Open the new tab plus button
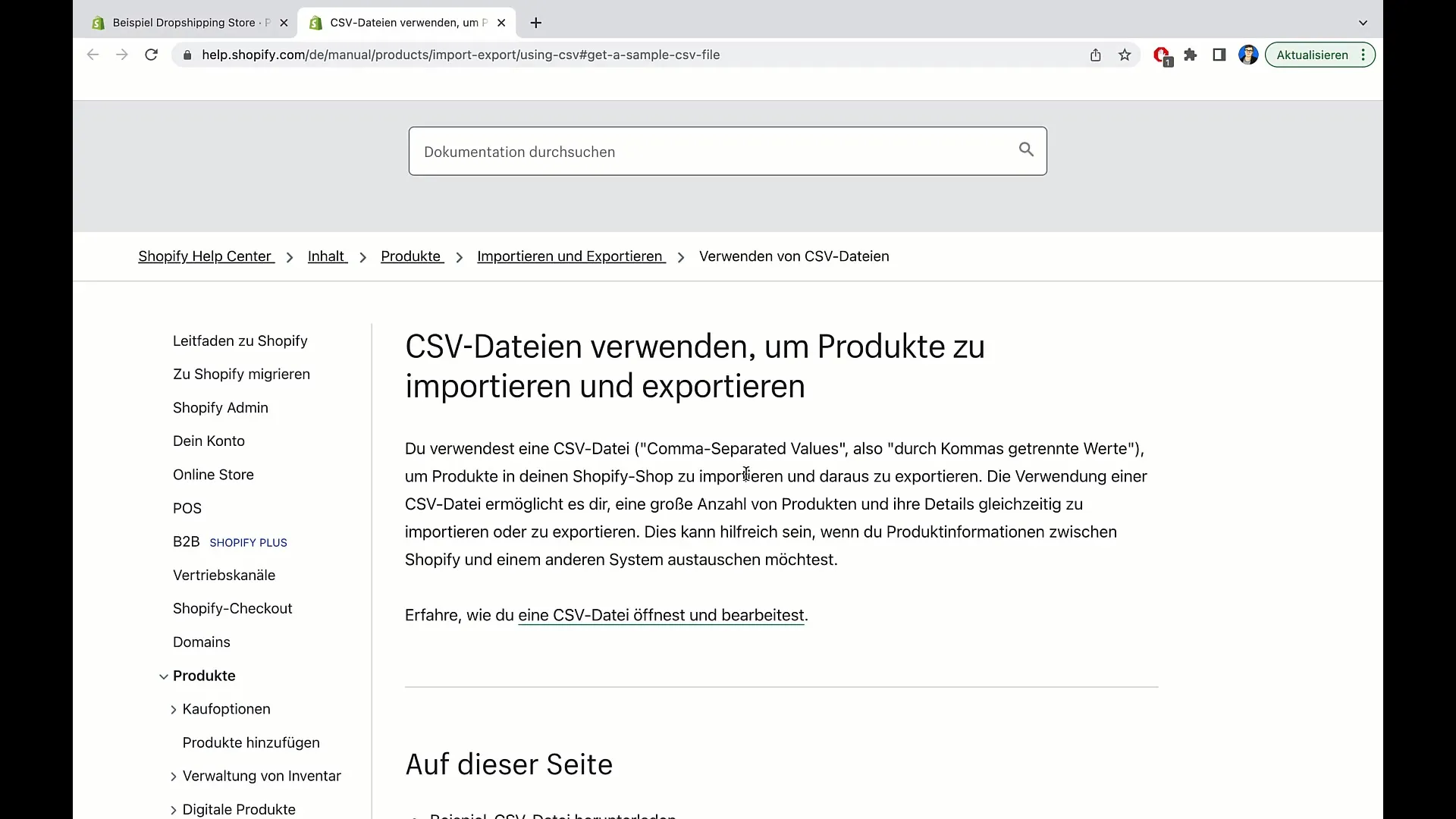 tap(536, 23)
